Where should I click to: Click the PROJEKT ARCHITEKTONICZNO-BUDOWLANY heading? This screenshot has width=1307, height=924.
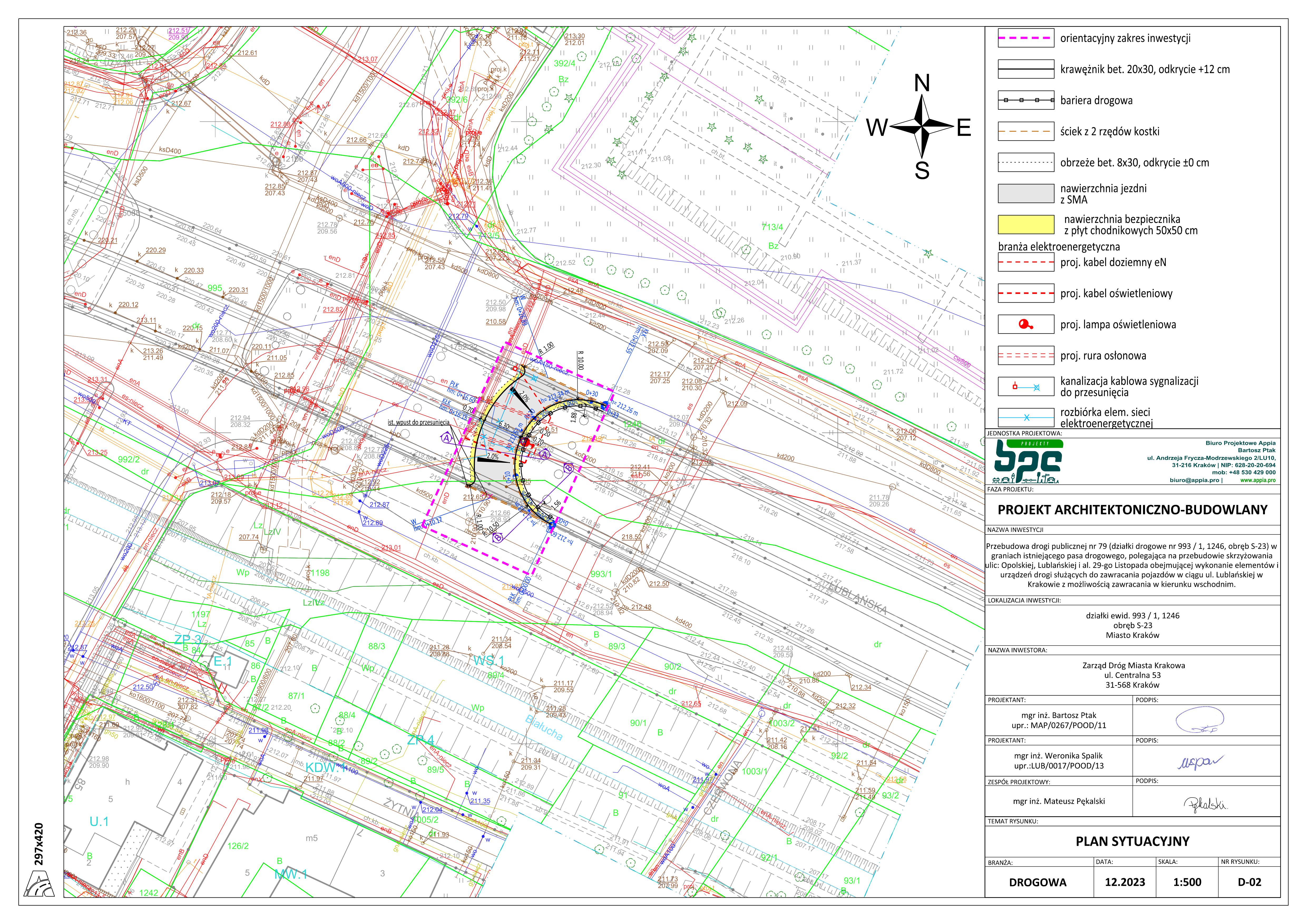click(x=1132, y=509)
